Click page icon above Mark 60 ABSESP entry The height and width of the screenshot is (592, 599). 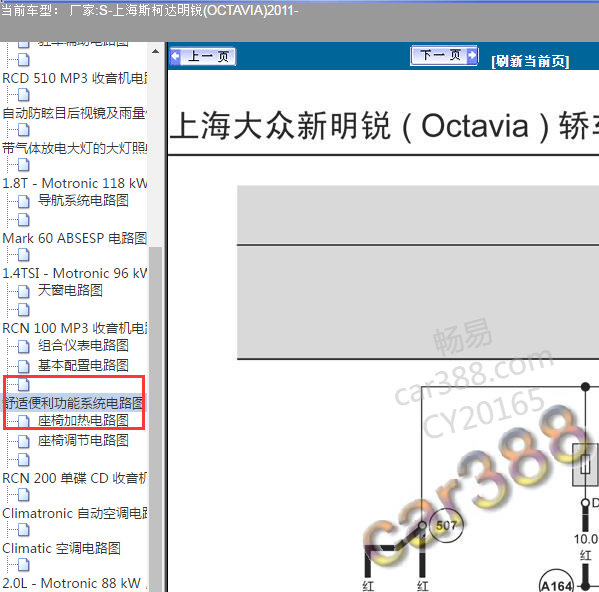(x=24, y=220)
